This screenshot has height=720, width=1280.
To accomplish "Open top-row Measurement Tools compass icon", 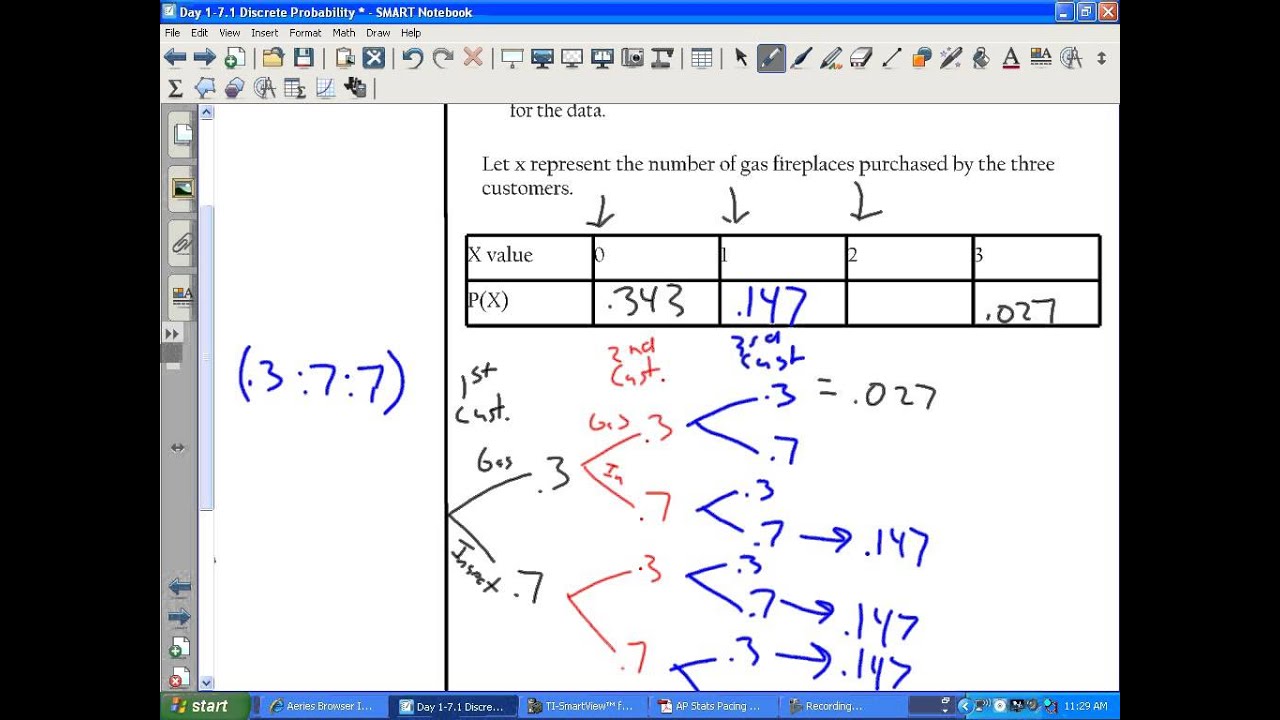I will 1071,58.
